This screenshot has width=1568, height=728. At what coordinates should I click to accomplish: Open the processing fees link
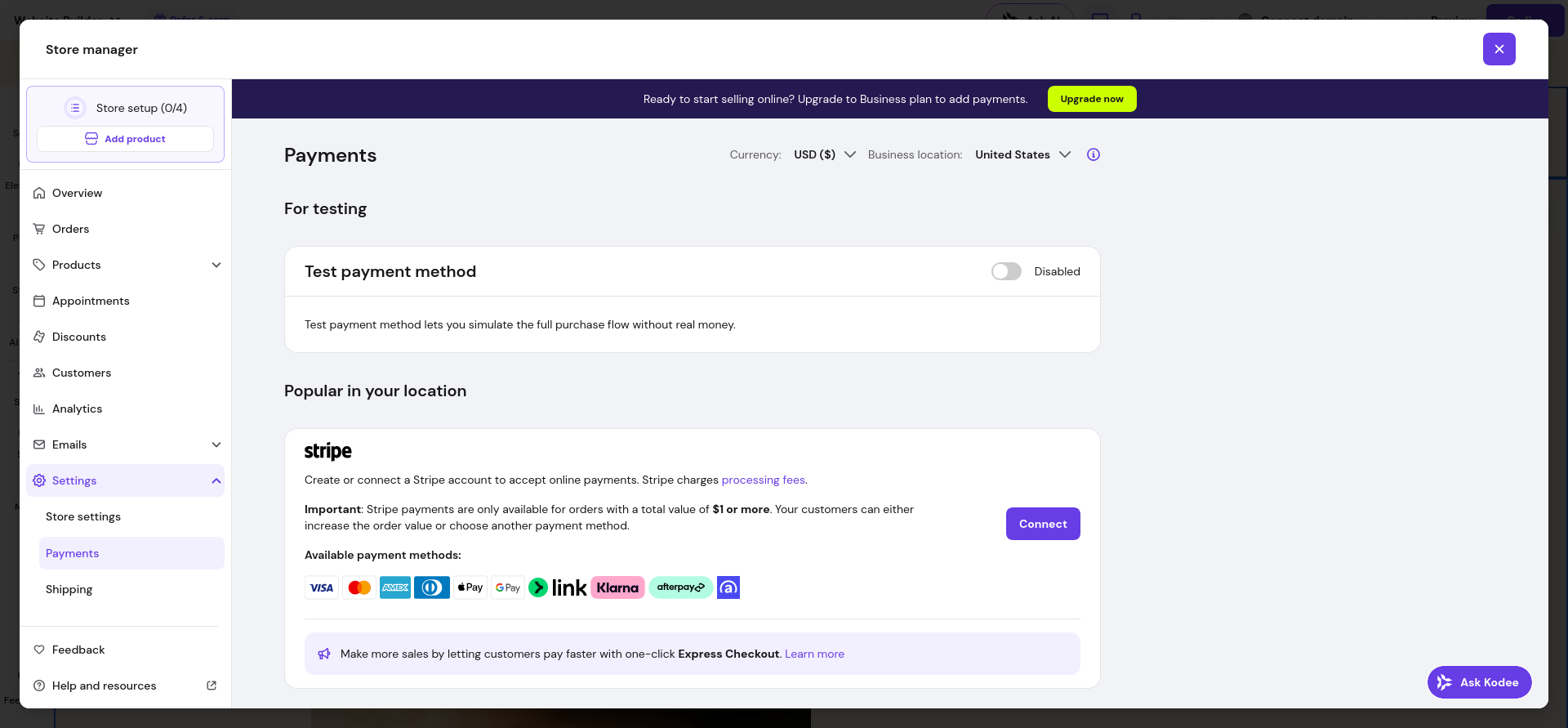[x=763, y=480]
